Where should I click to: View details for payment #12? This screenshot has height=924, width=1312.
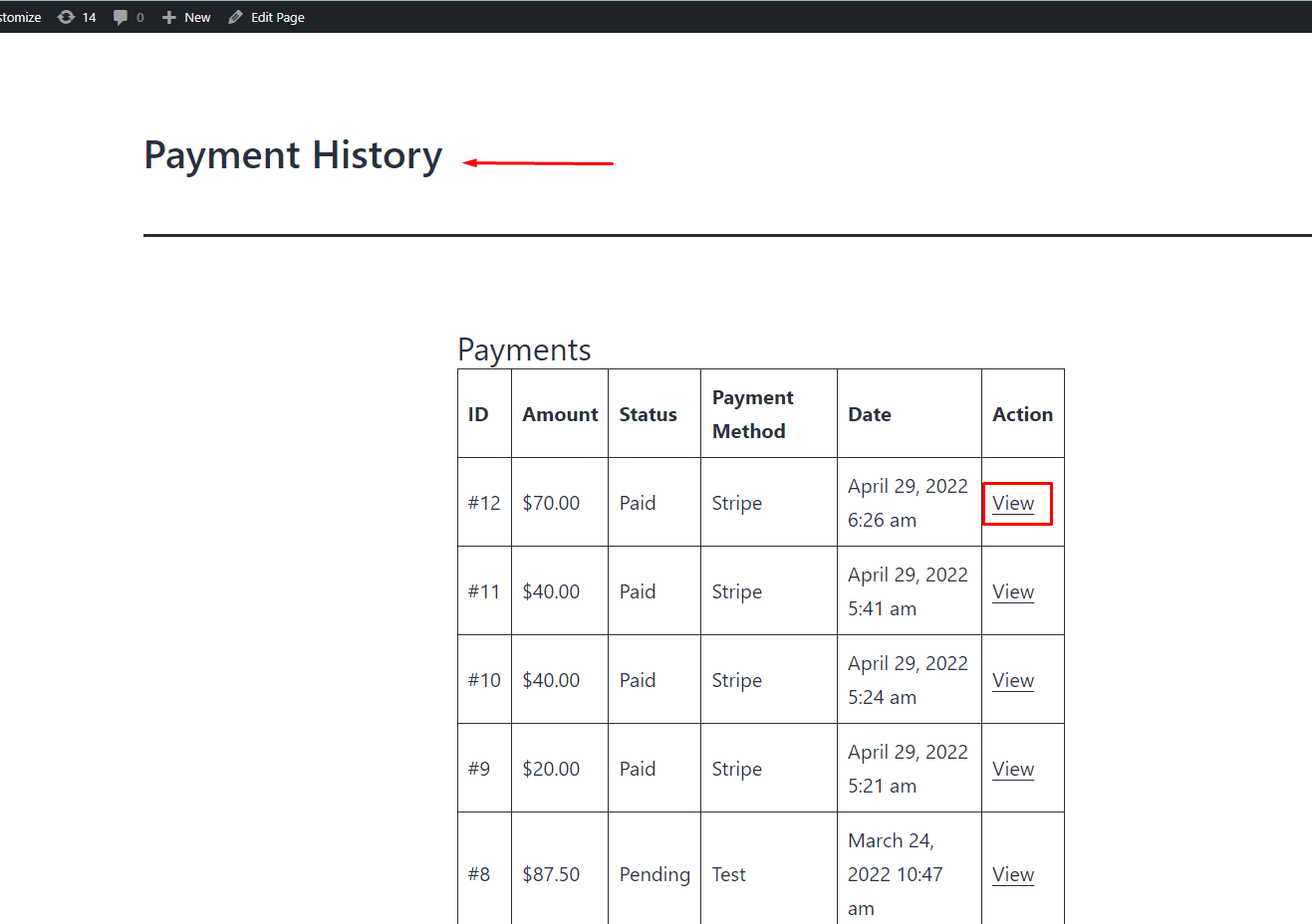tap(1013, 503)
